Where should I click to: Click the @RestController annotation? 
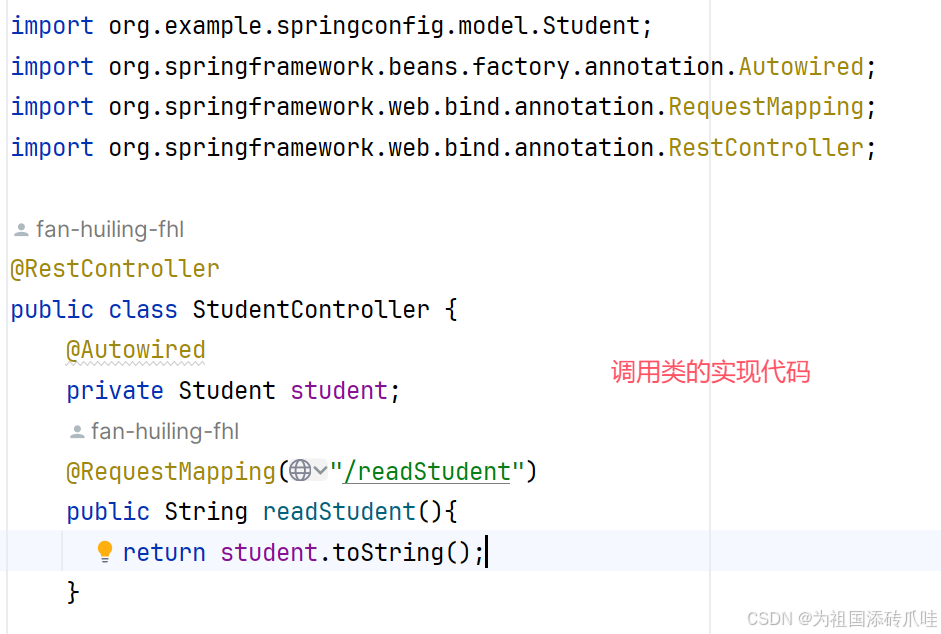coord(115,269)
